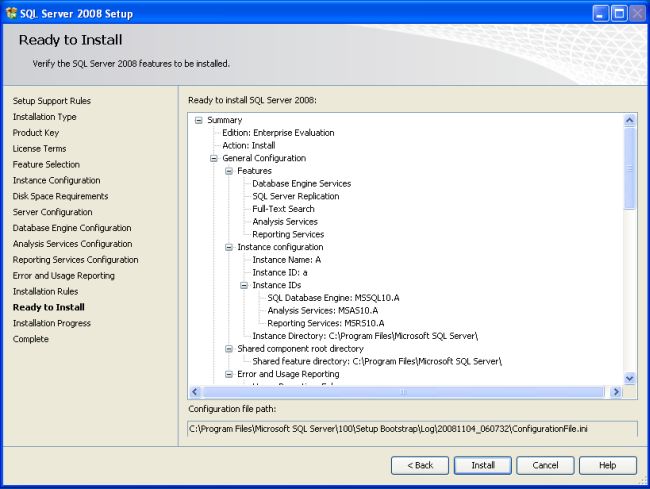Click the vertical scrollbar thumb
Image resolution: width=650 pixels, height=489 pixels.
tap(630, 168)
